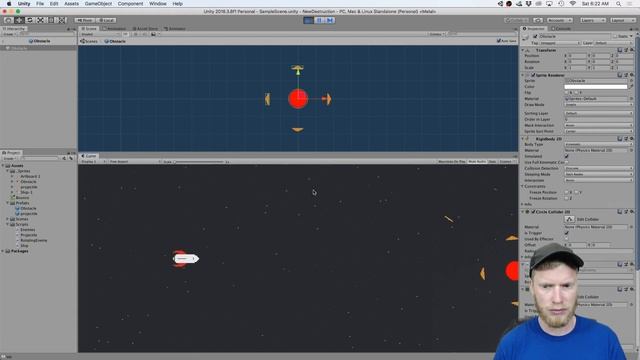
Task: Open the Cloud services icon button
Action: (x=538, y=20)
